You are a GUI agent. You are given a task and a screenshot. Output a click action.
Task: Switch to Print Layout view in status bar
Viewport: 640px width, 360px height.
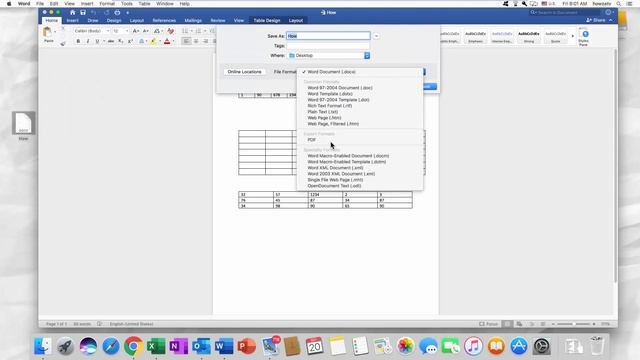pyautogui.click(x=507, y=324)
